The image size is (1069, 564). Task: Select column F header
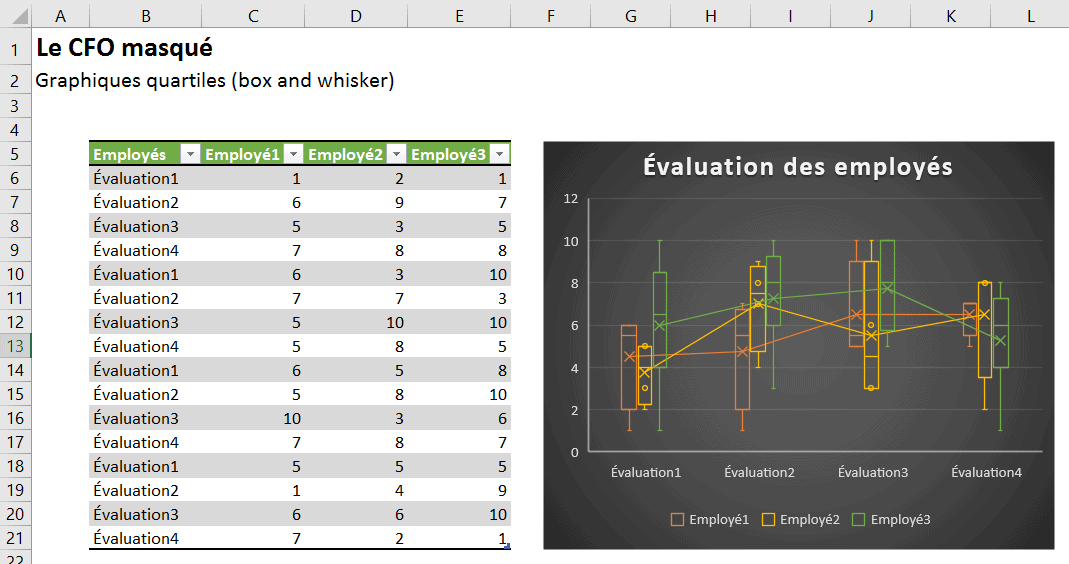tap(550, 15)
